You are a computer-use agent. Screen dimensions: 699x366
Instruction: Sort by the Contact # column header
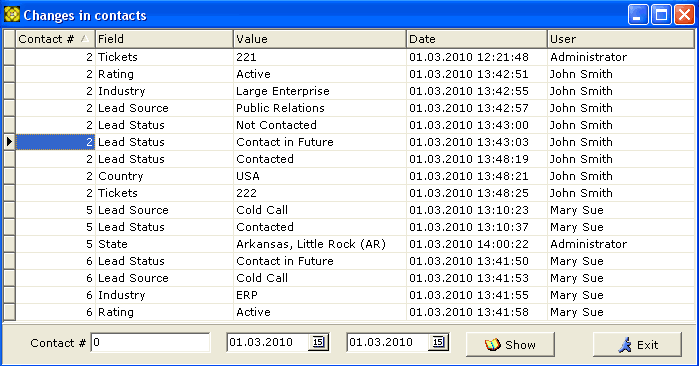pos(55,39)
